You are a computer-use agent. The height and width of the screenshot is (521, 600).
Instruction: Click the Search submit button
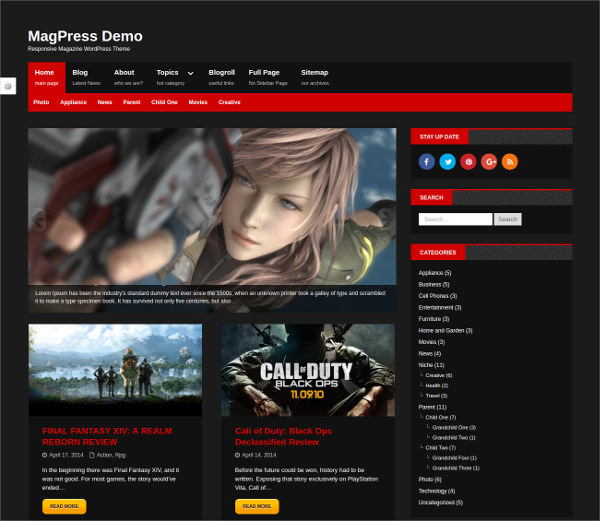coord(507,219)
